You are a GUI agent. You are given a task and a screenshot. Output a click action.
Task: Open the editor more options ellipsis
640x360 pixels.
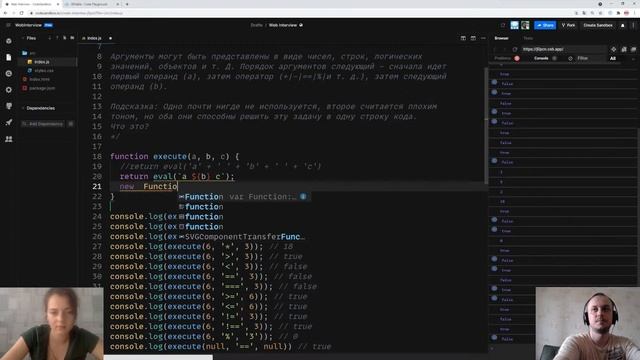pos(483,38)
